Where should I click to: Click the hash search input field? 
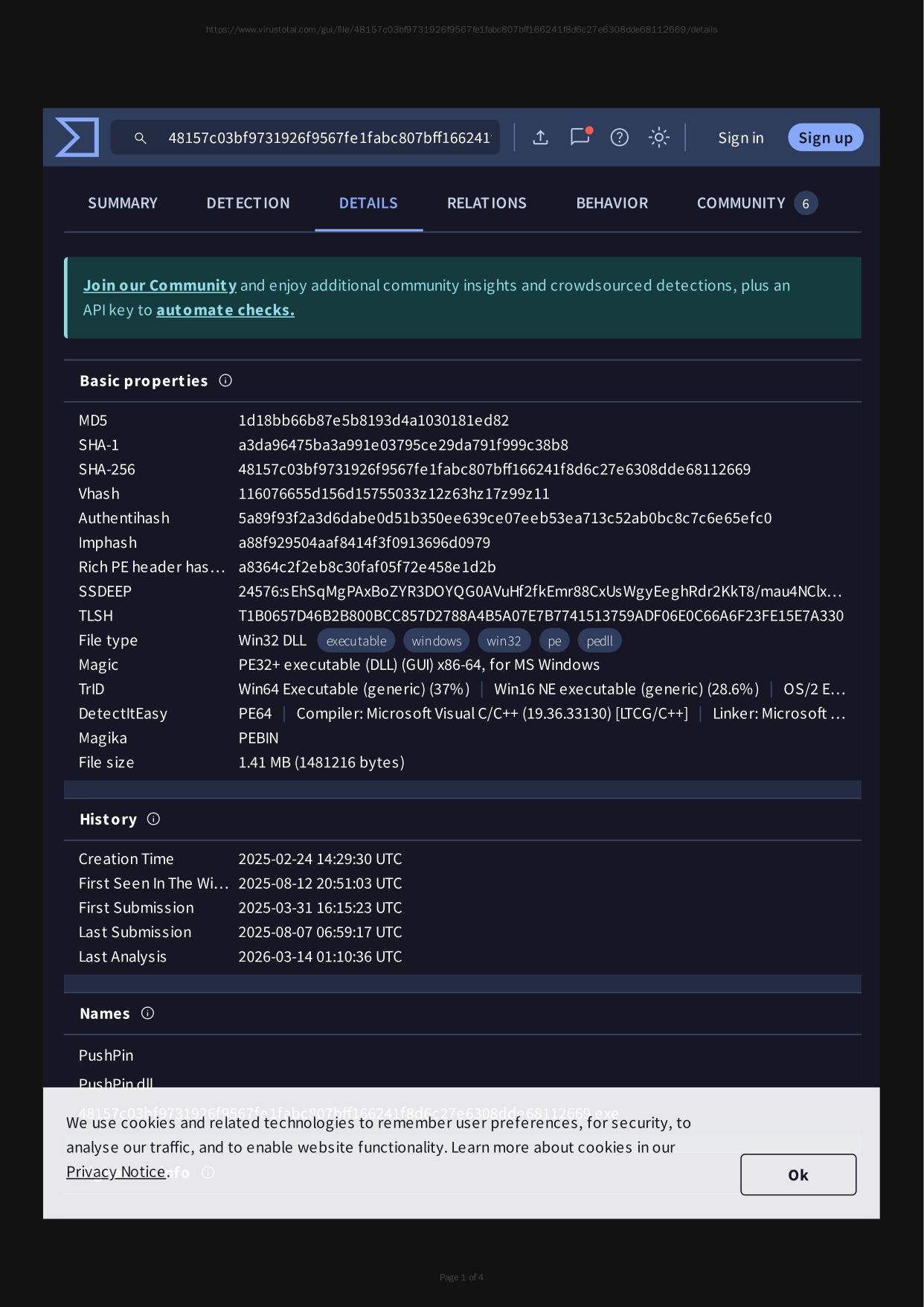tap(329, 138)
